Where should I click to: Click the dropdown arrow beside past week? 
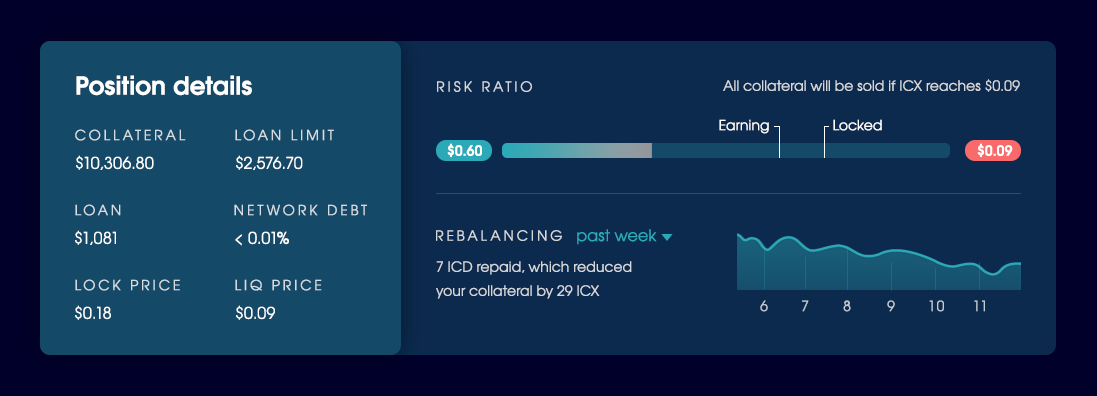click(x=667, y=237)
